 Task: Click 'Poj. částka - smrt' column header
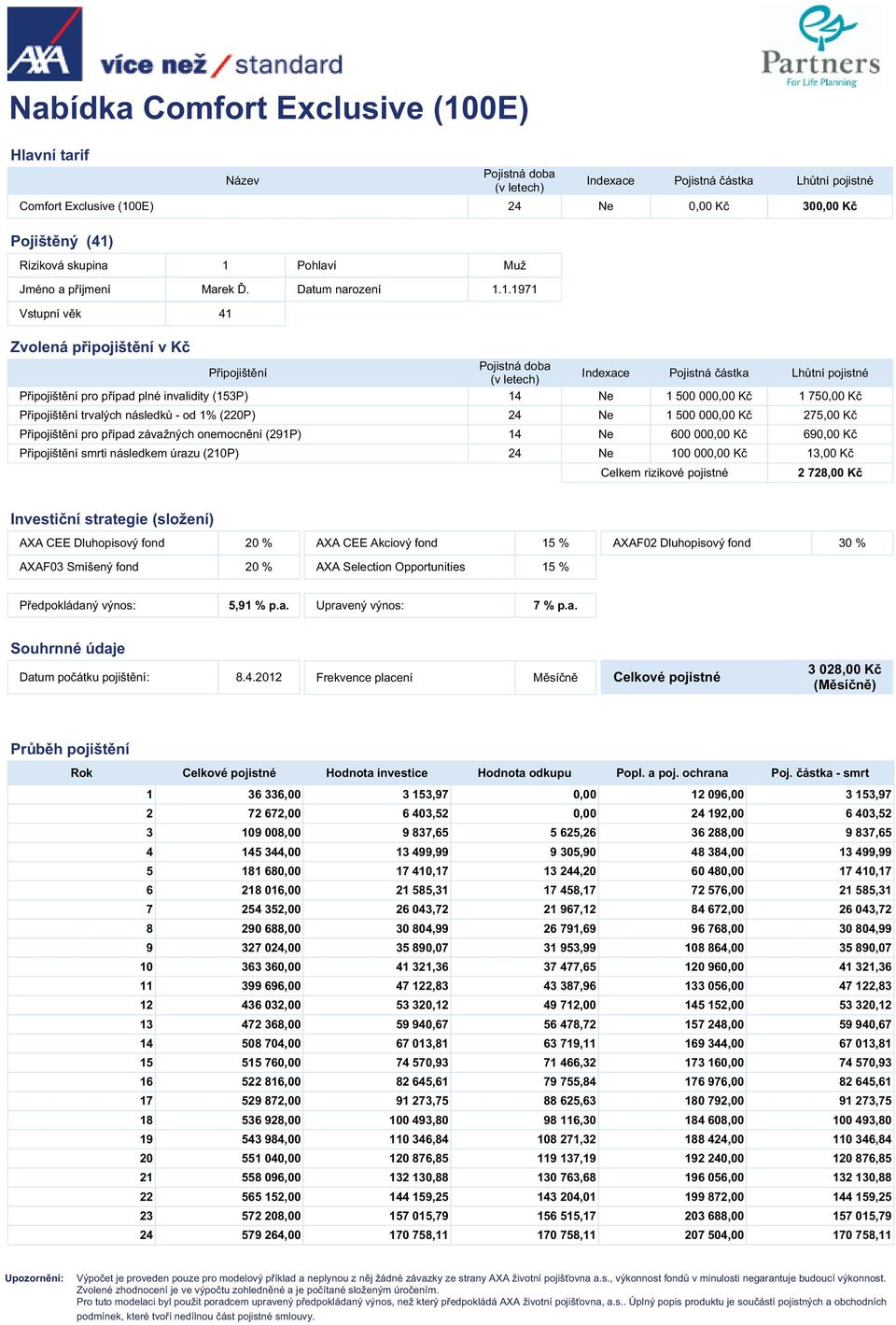pyautogui.click(x=819, y=772)
